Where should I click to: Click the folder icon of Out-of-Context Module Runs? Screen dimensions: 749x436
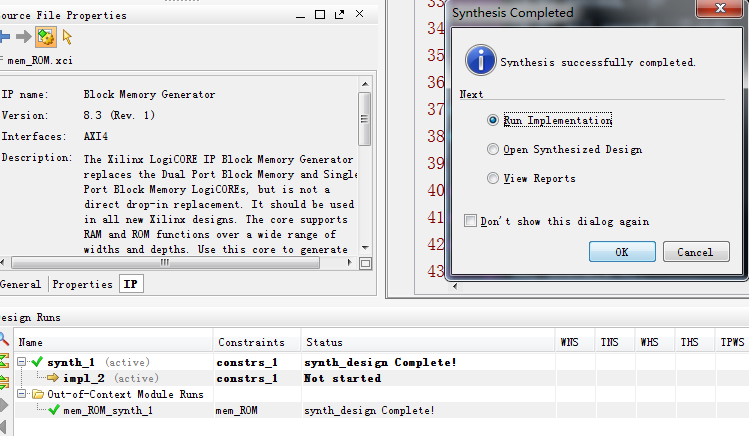[38, 394]
